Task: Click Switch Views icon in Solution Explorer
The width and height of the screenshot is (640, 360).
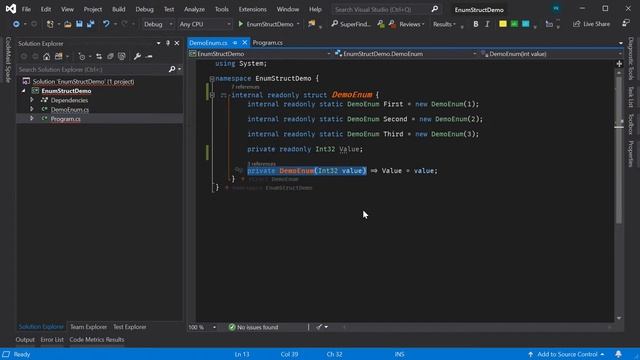Action: pos(59,56)
